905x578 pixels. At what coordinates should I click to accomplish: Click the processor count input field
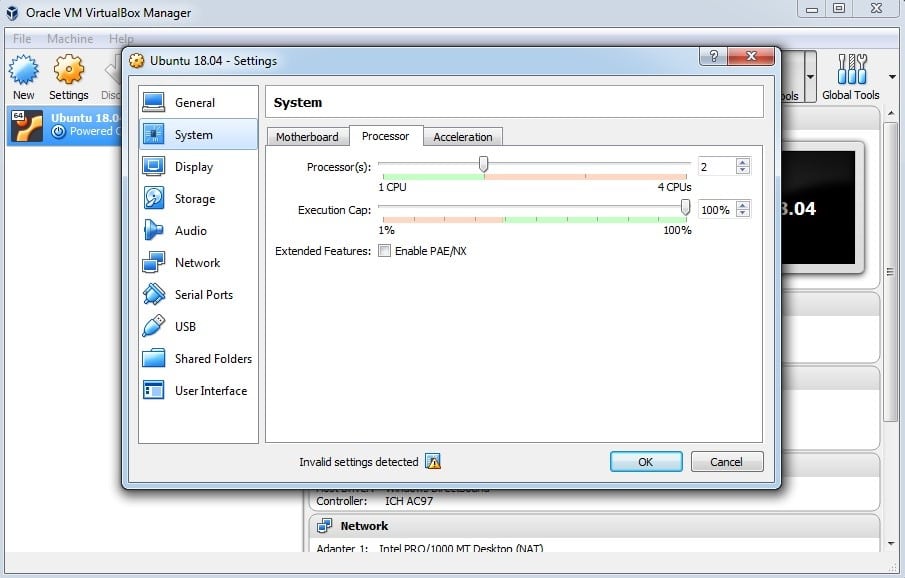point(717,167)
